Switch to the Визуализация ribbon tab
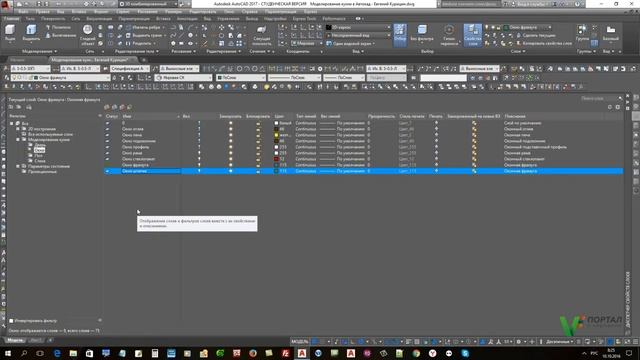The width and height of the screenshot is (640, 360). pos(99,18)
